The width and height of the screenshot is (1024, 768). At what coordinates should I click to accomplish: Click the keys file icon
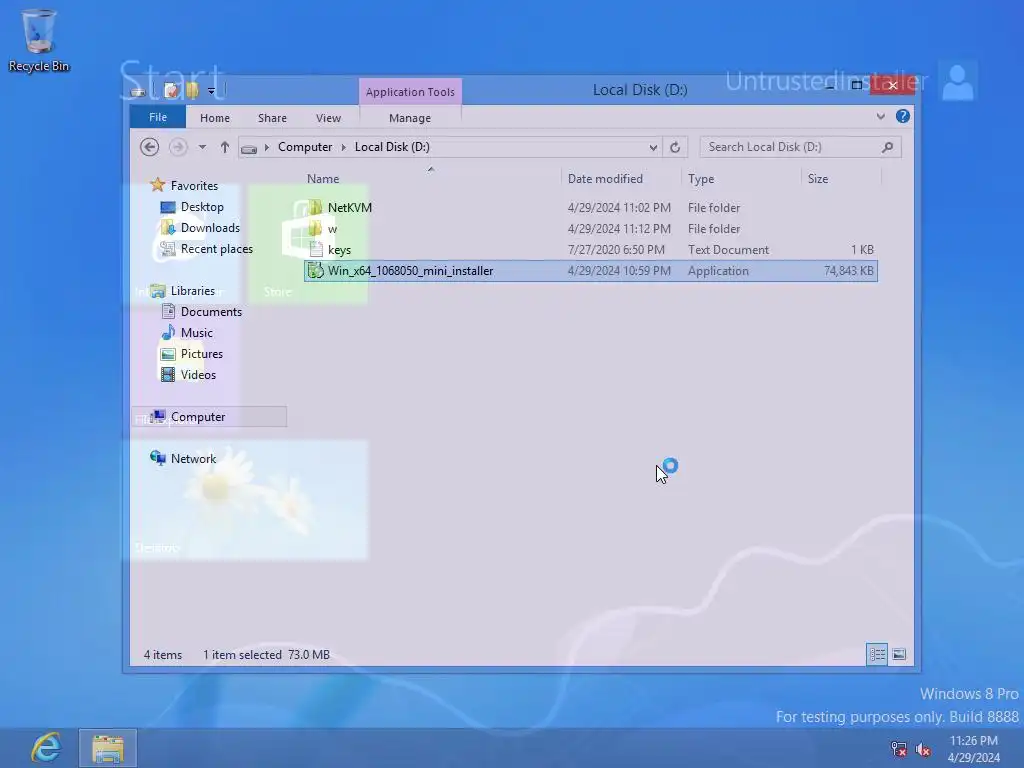pyautogui.click(x=316, y=249)
